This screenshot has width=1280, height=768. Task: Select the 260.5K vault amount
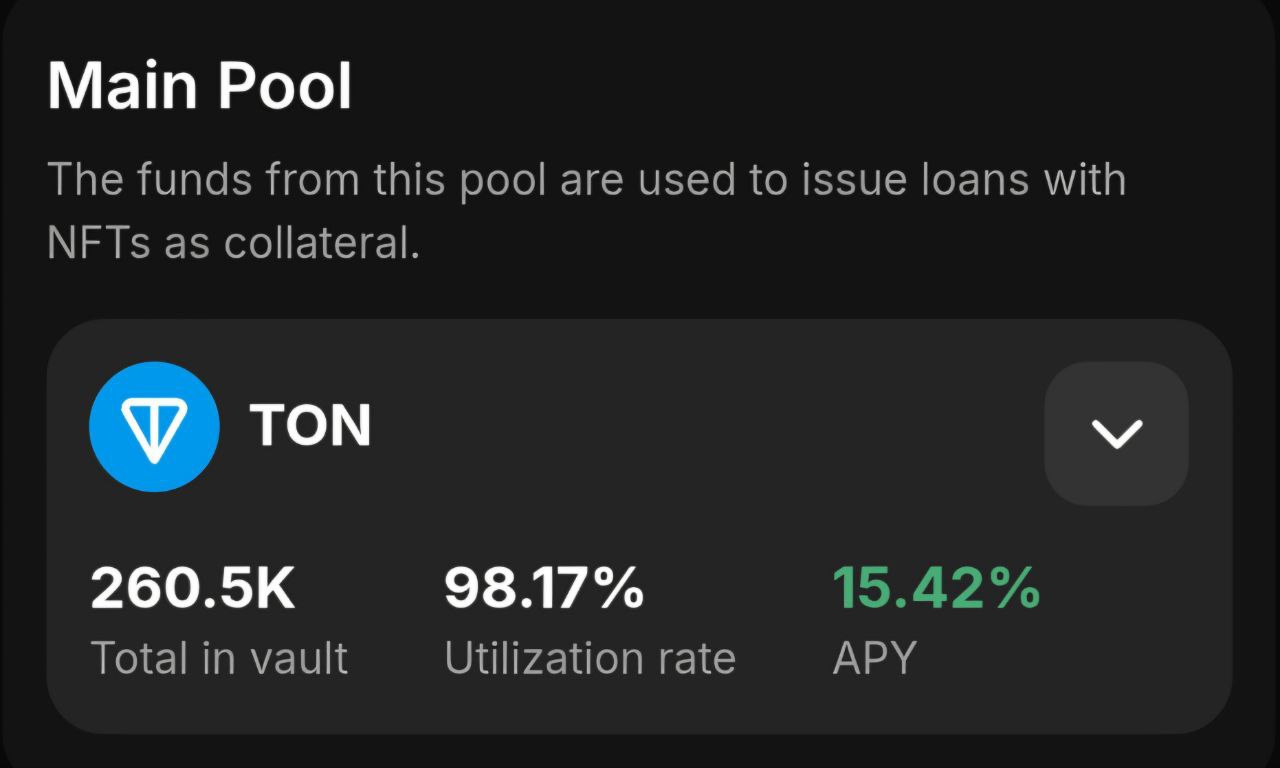tap(193, 588)
